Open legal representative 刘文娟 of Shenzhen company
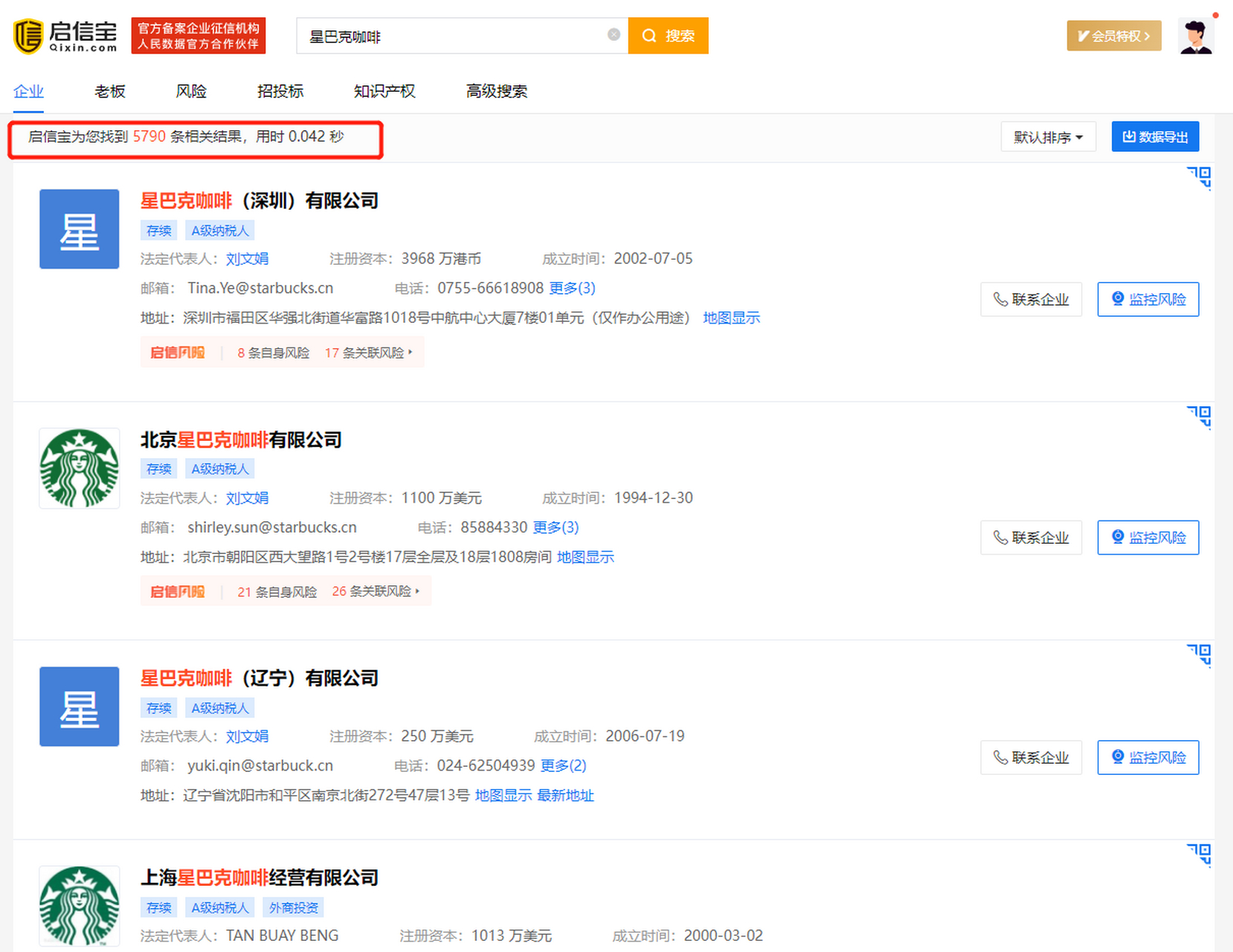The image size is (1233, 952). [247, 259]
